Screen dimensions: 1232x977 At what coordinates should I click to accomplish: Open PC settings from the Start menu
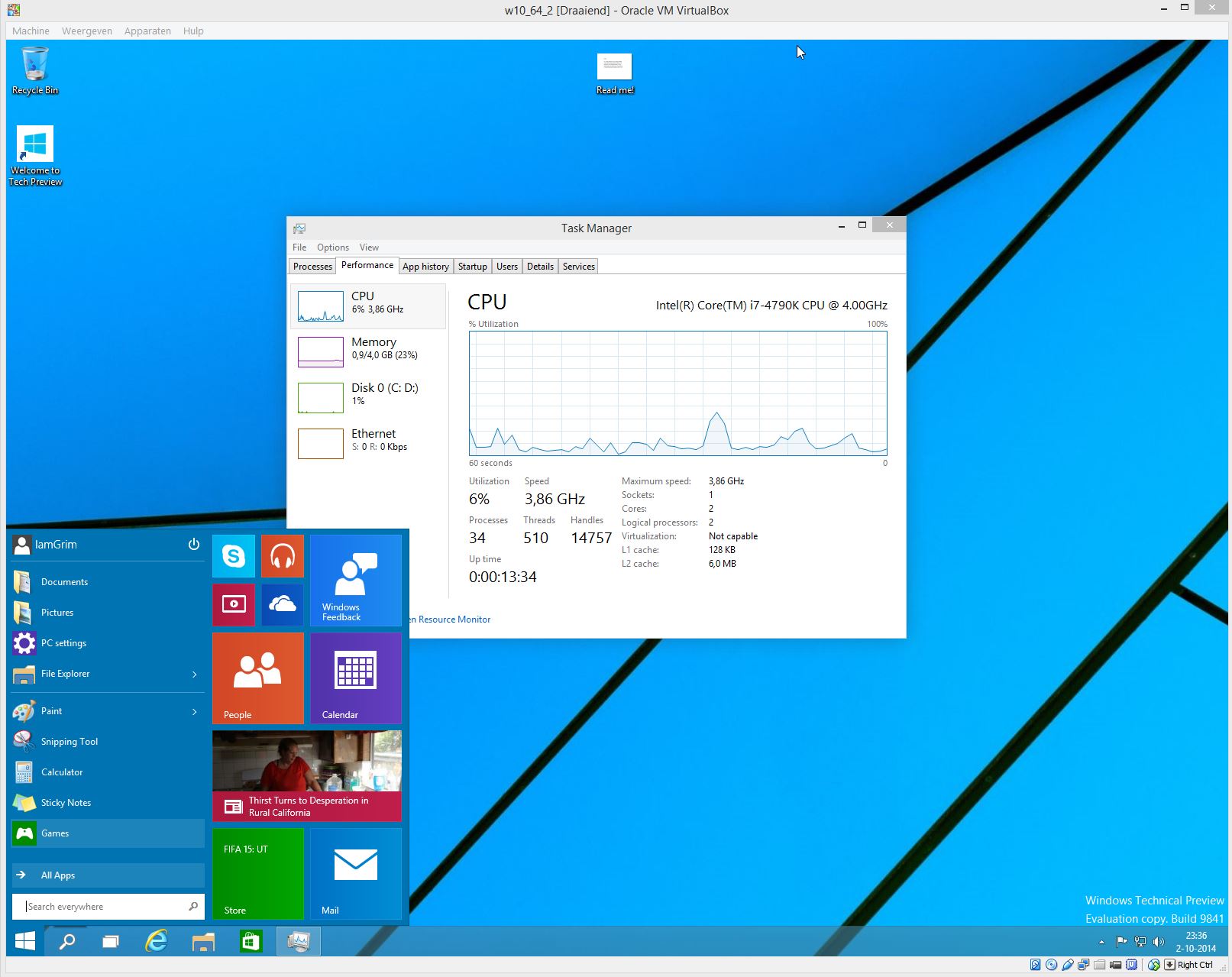[x=108, y=643]
